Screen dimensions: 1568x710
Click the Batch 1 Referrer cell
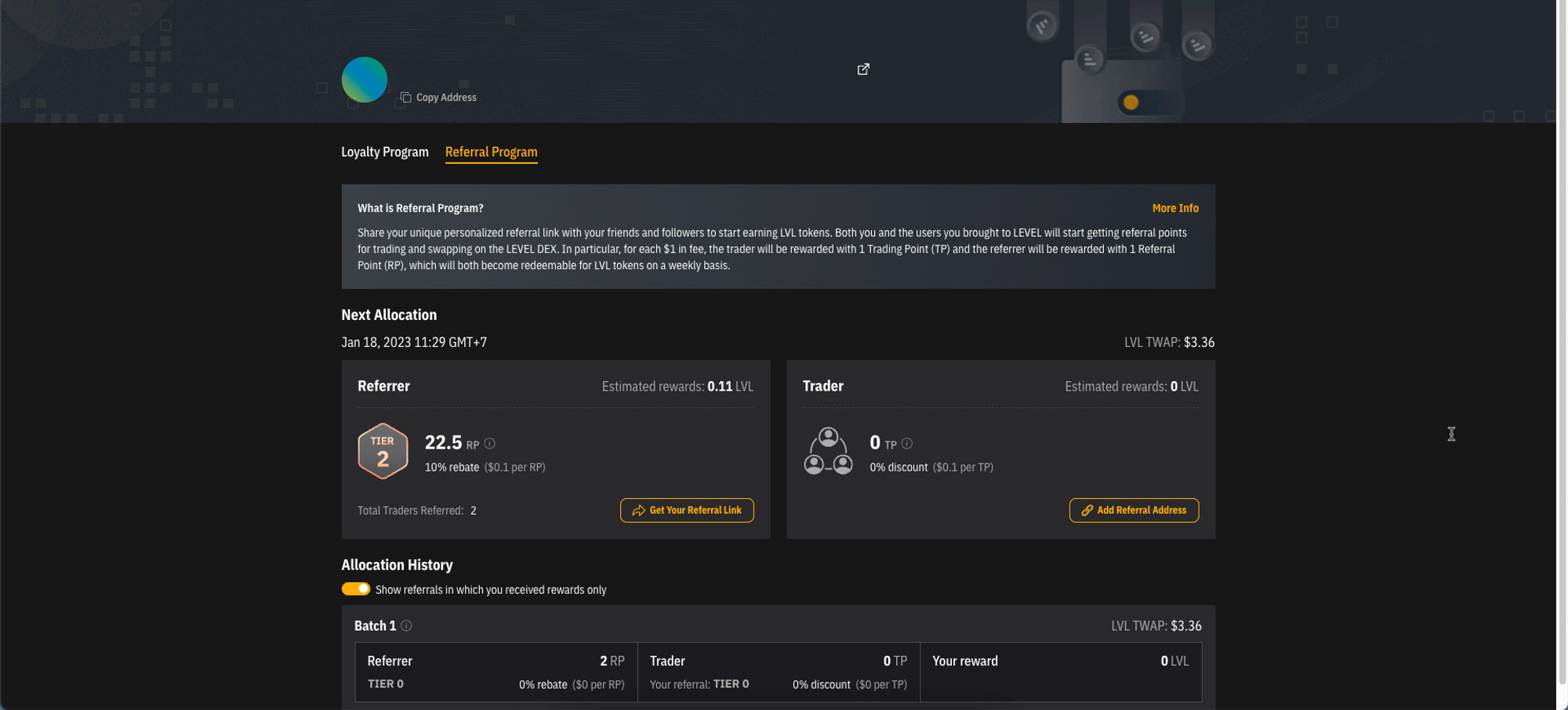pos(495,672)
